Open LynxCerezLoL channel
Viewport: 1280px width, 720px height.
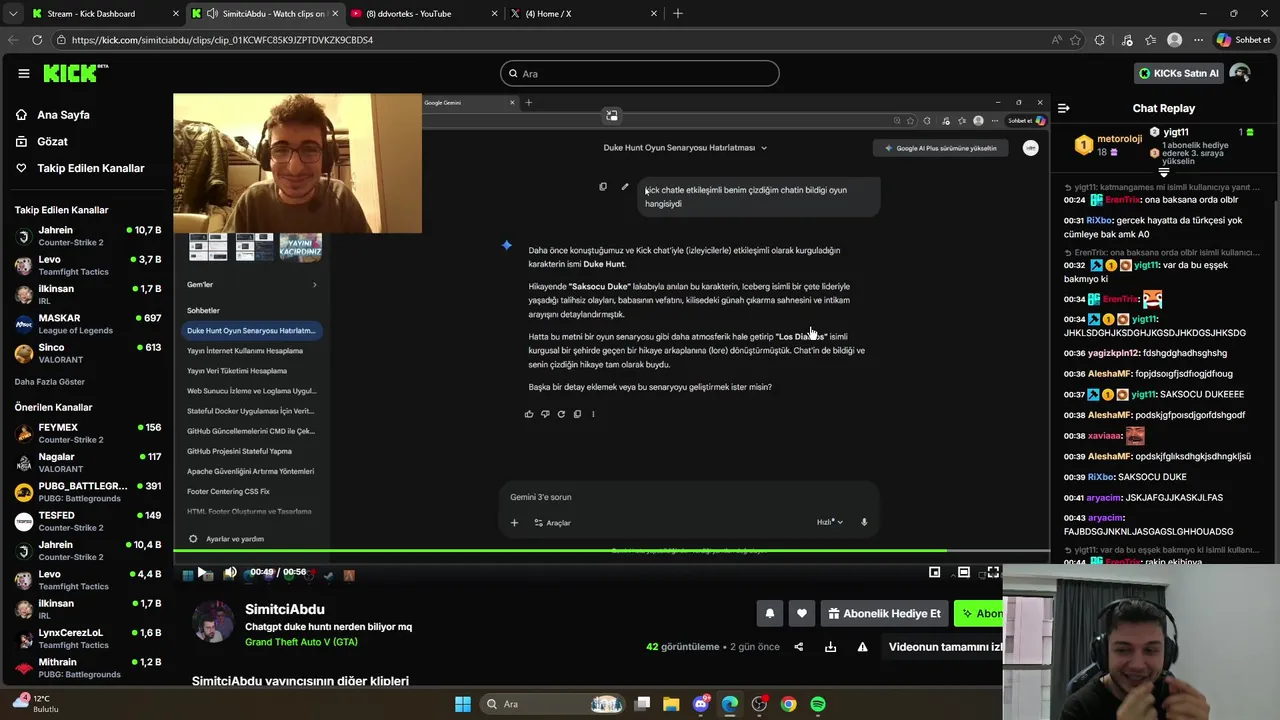coord(86,638)
